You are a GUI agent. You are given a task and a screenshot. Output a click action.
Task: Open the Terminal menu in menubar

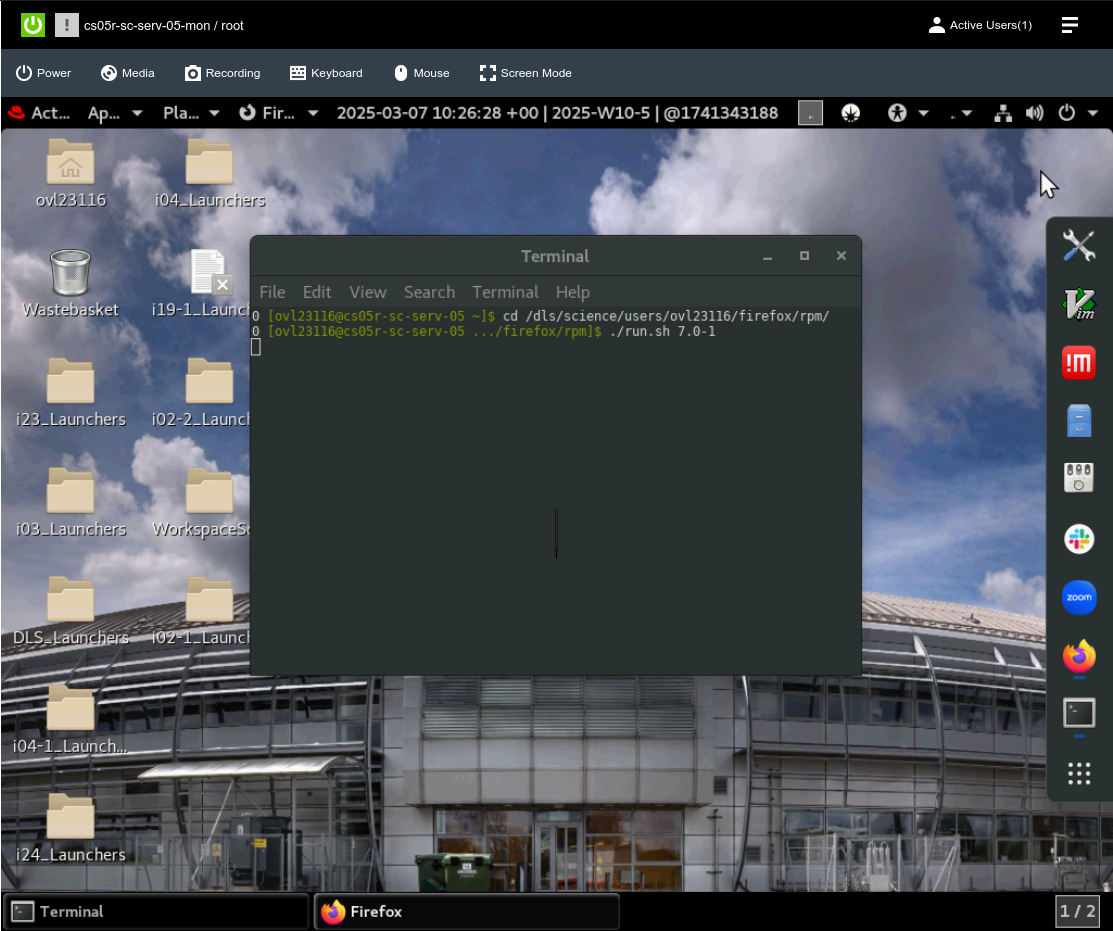[x=505, y=292]
